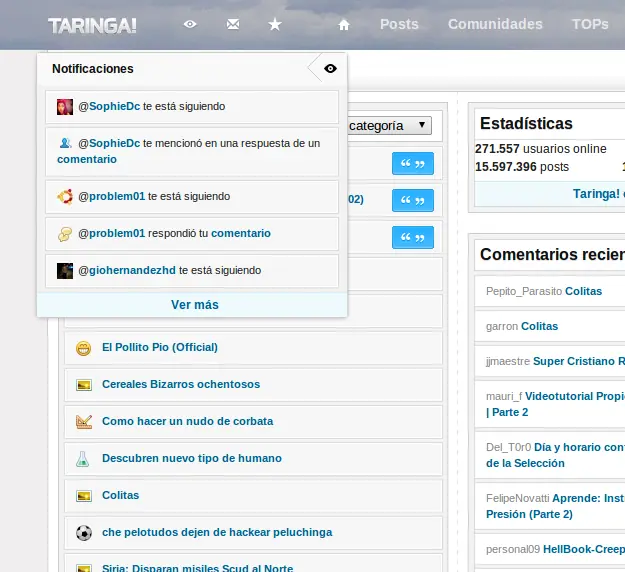Image resolution: width=625 pixels, height=572 pixels.
Task: Click the Taringa! logo
Action: tap(92, 26)
